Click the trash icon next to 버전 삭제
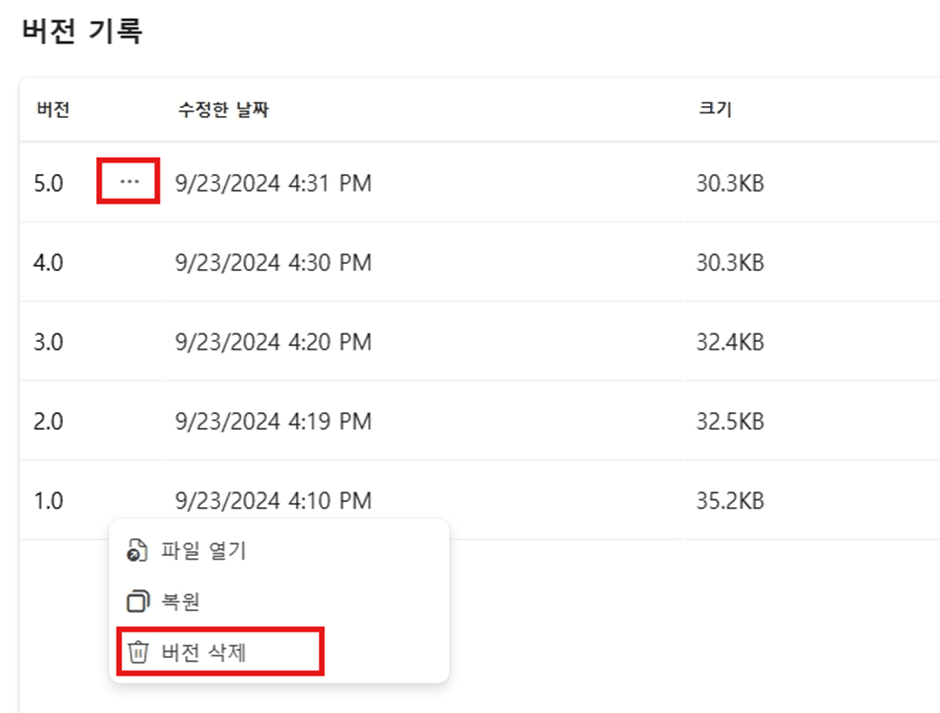This screenshot has height=713, width=940. point(138,652)
